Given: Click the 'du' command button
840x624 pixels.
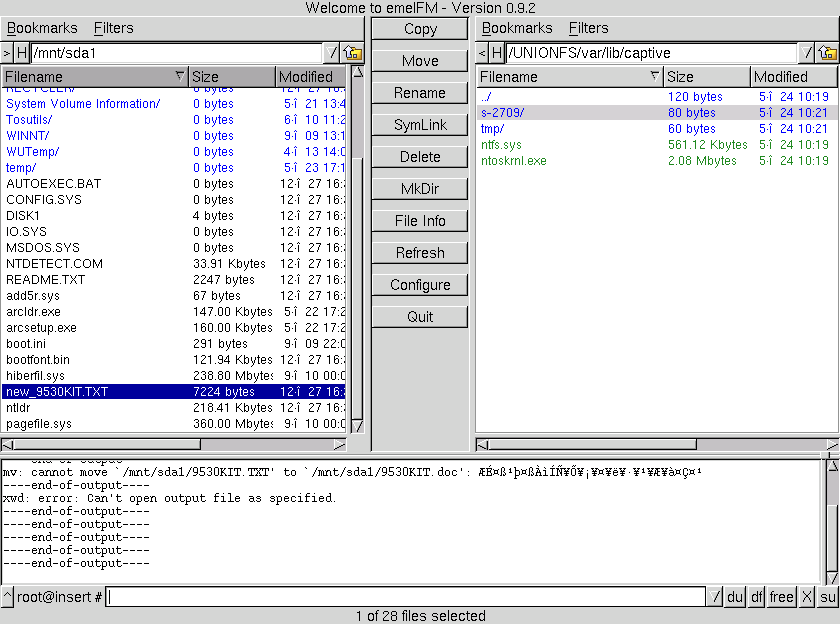Looking at the screenshot, I should pos(735,597).
